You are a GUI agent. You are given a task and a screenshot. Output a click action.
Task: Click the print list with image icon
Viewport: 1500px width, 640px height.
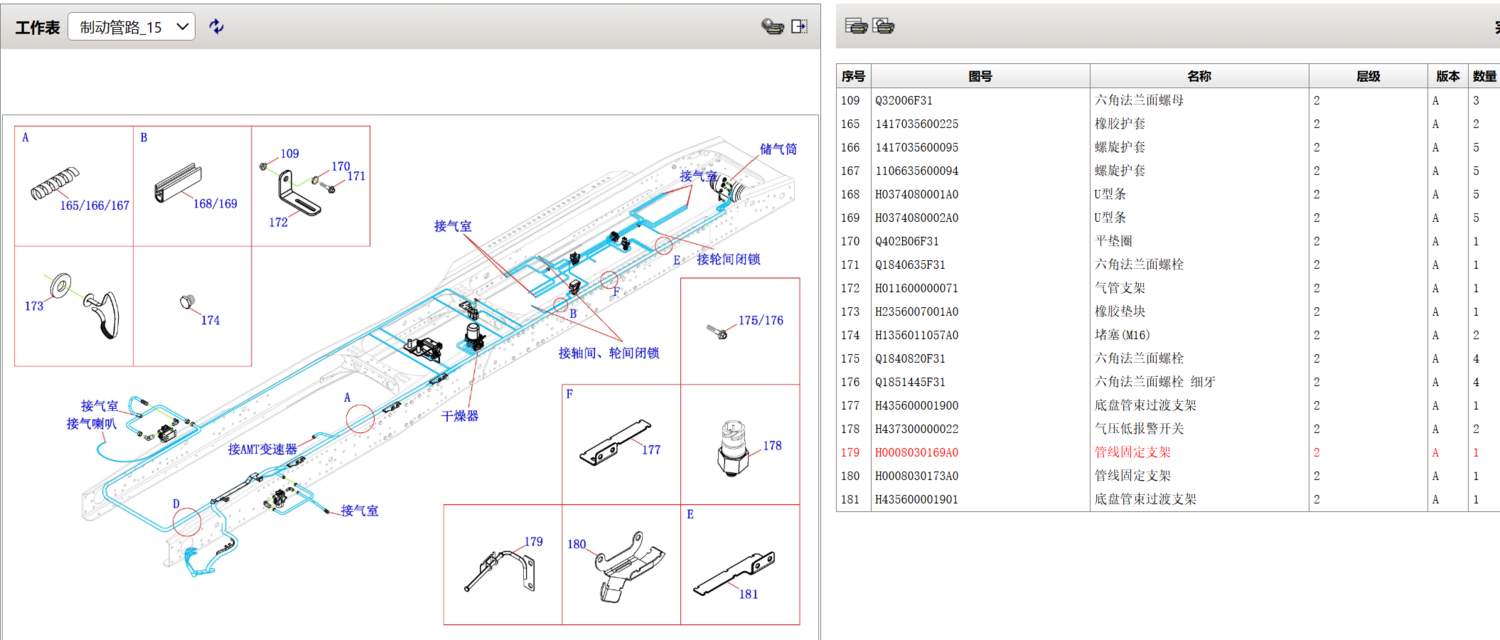883,27
